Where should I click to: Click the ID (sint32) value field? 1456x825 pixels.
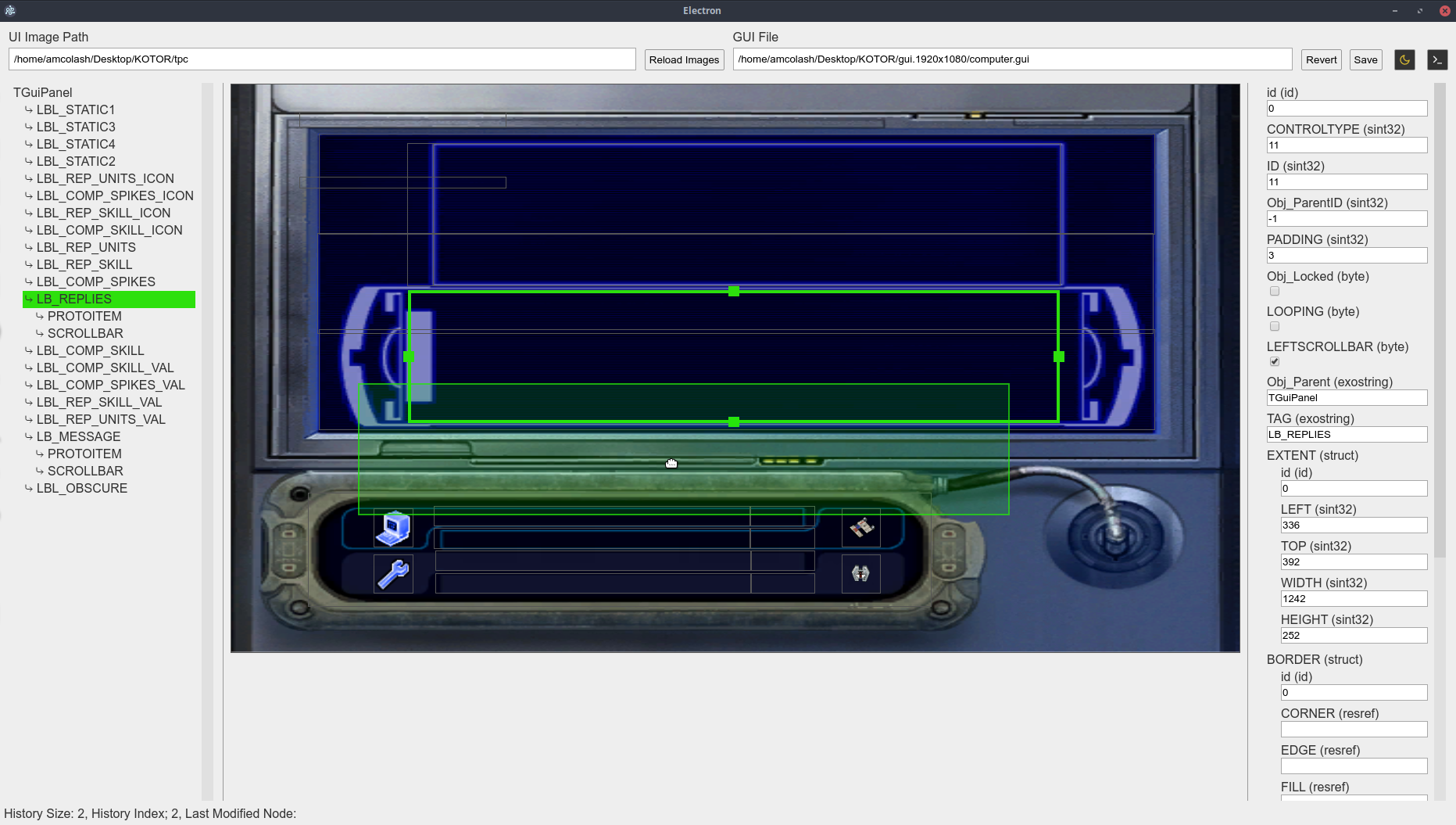click(1347, 182)
